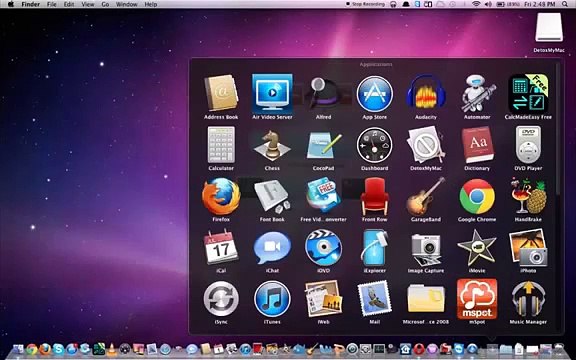Open the App Store icon in the stack
Viewport: 576px width, 360px height.
374,94
